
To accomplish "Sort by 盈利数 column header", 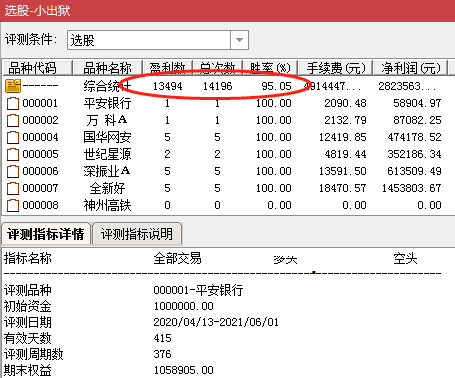I will [168, 68].
